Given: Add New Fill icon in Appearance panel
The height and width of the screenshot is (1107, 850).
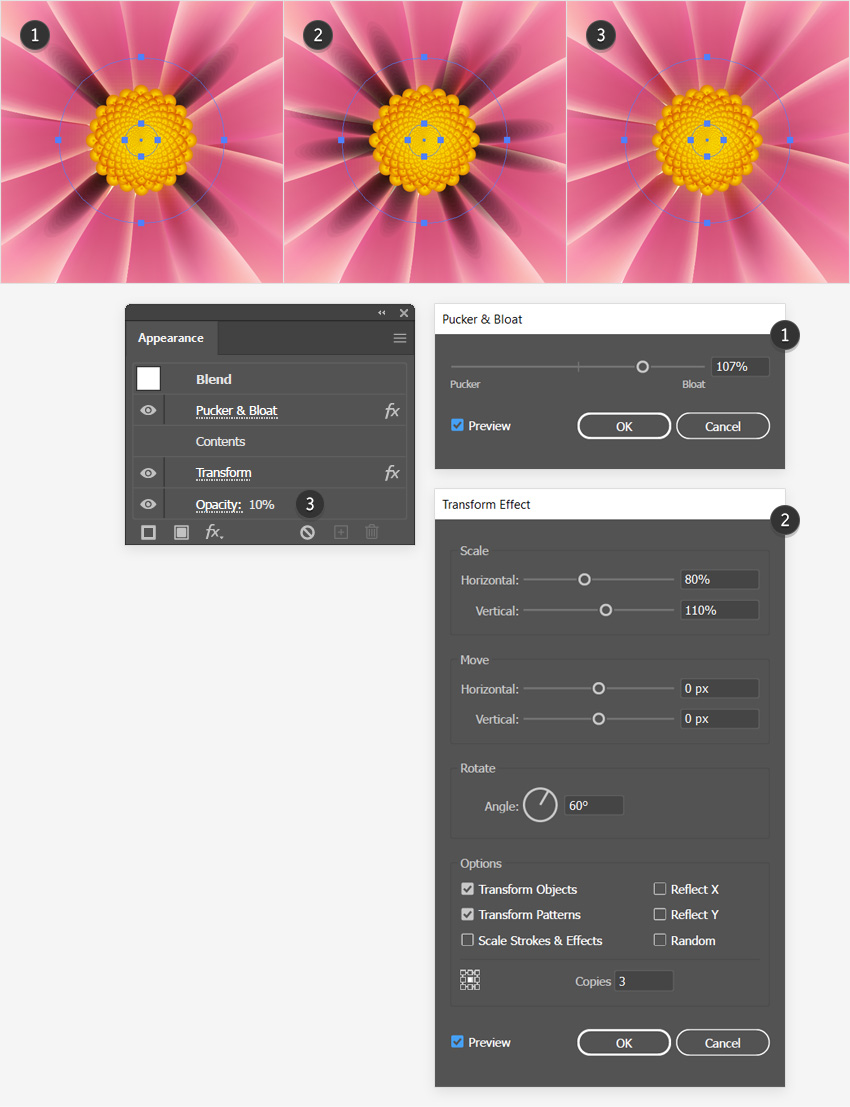Looking at the screenshot, I should [181, 532].
